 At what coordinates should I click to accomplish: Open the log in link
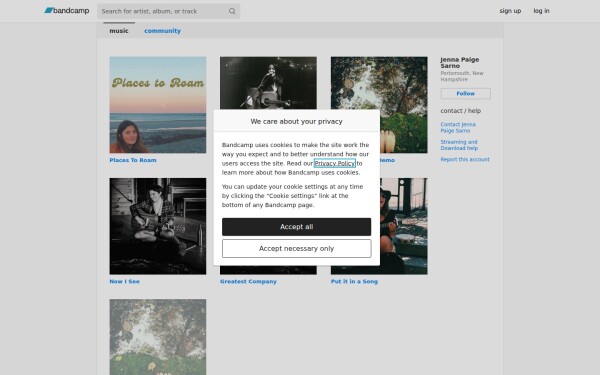click(541, 11)
